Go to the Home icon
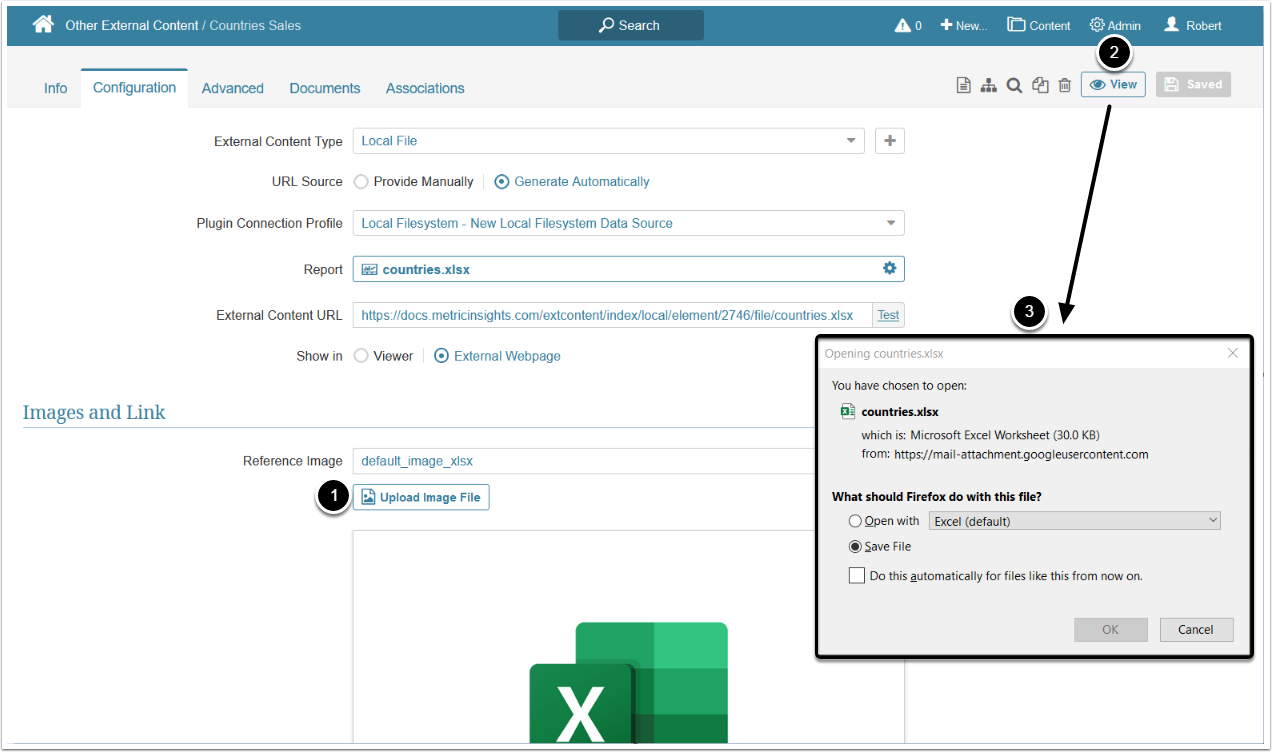The width and height of the screenshot is (1272, 752). [43, 25]
